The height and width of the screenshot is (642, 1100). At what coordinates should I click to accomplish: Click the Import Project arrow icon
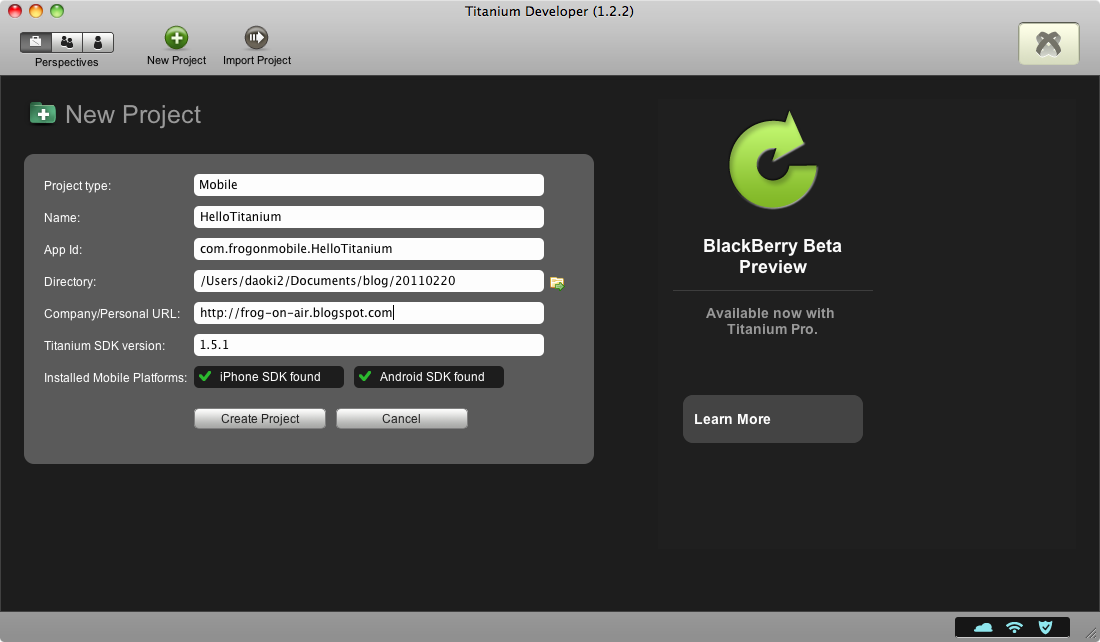[x=256, y=38]
